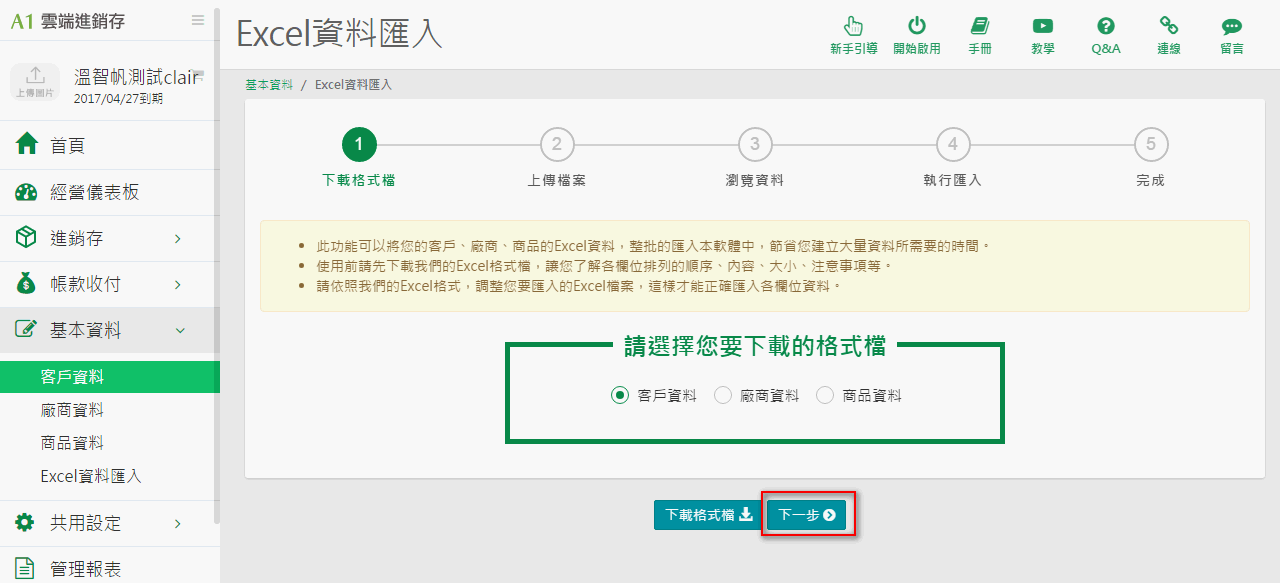Screen dimensions: 1280x583
Task: Click the 基本資料 breadcrumb link
Action: tap(269, 85)
